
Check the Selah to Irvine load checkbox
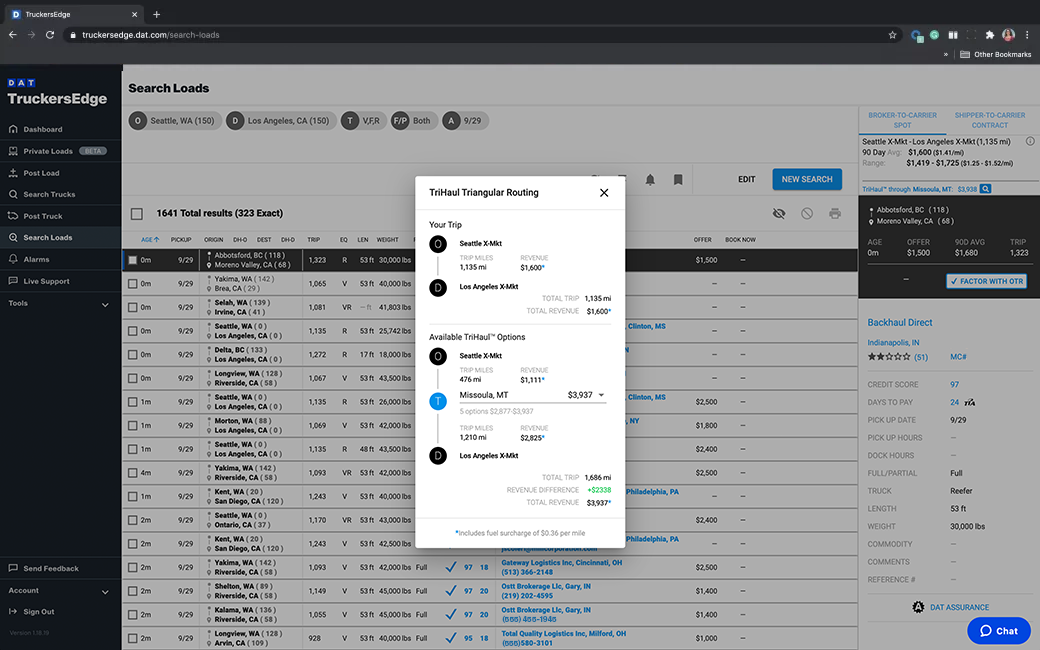[133, 308]
